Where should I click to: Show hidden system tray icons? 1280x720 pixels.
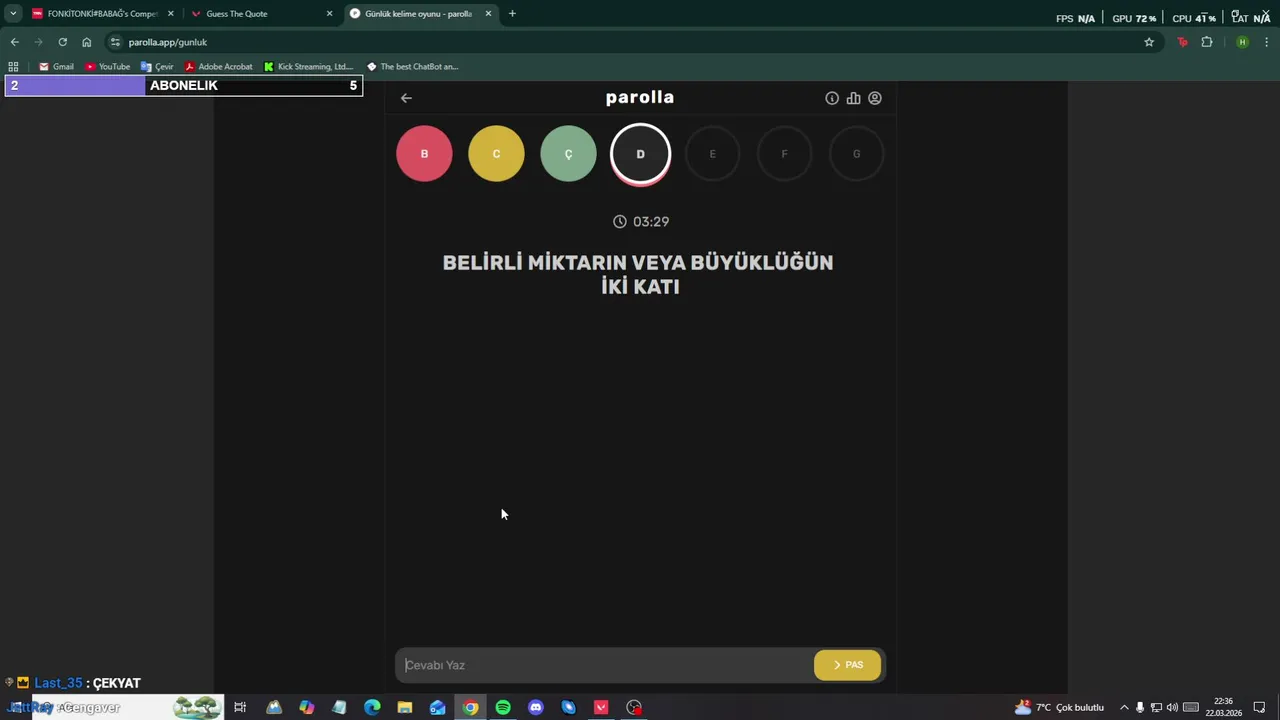coord(1124,707)
